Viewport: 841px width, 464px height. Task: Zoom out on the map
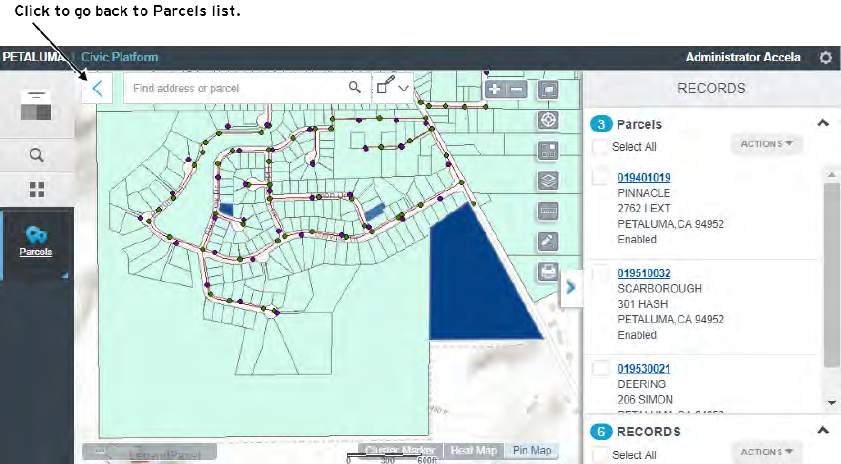pos(516,89)
